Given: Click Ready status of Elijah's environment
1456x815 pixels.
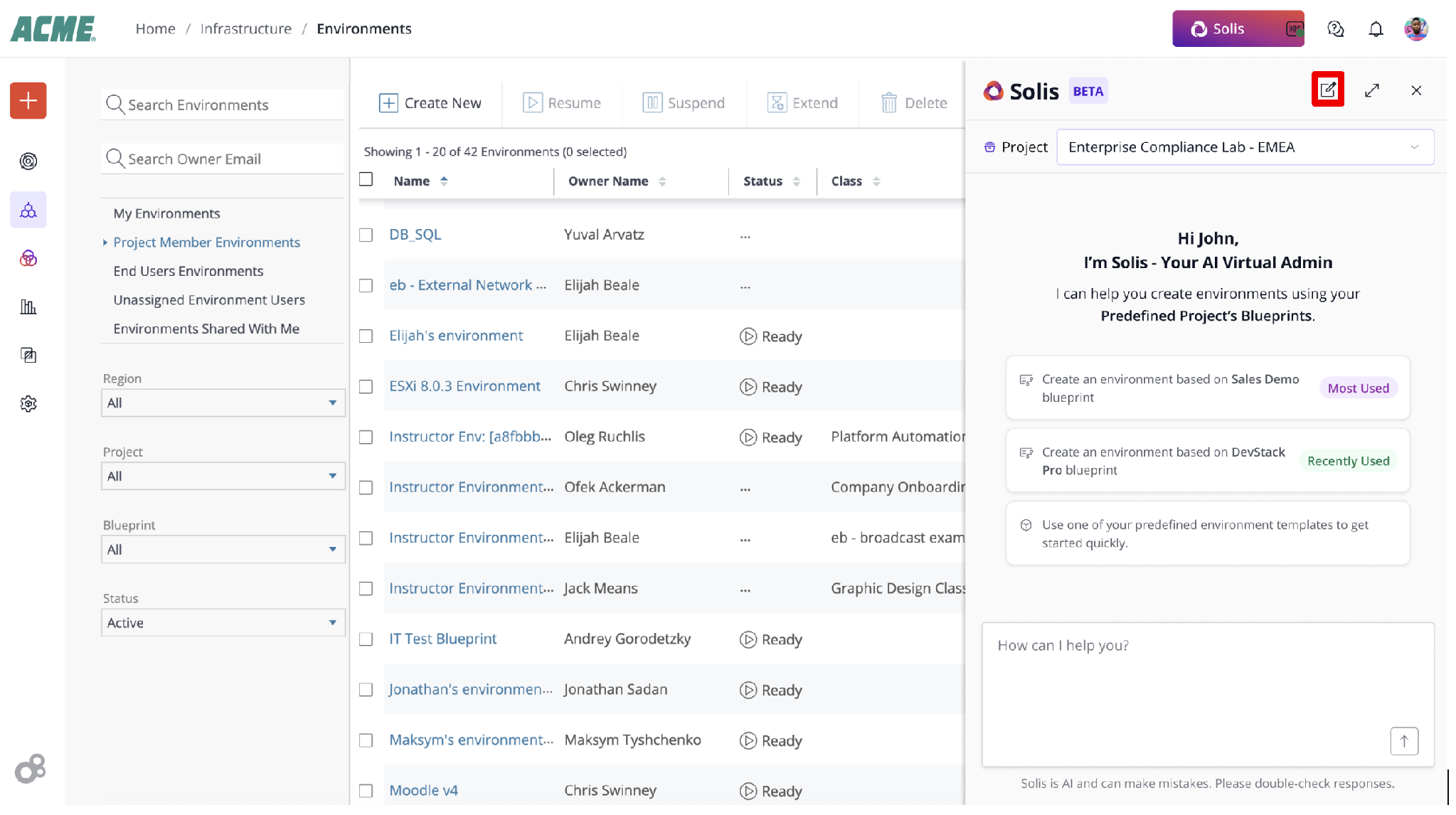Looking at the screenshot, I should point(771,336).
